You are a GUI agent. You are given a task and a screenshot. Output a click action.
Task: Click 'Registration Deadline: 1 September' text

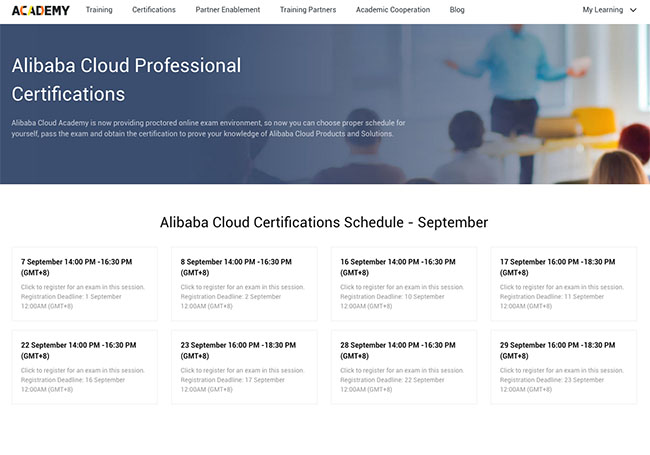pos(71,297)
